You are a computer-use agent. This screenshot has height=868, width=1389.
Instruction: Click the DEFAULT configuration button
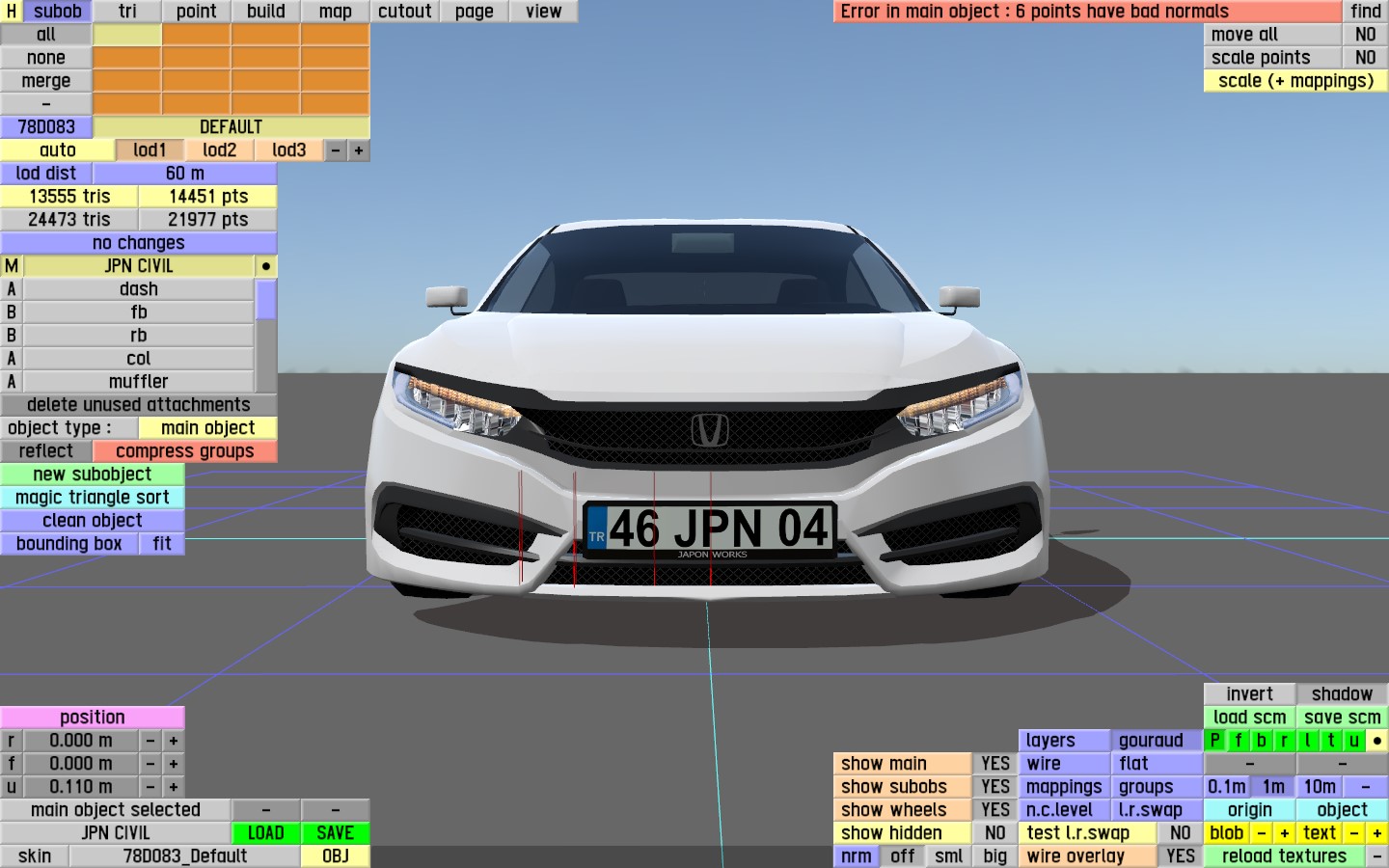[x=231, y=127]
